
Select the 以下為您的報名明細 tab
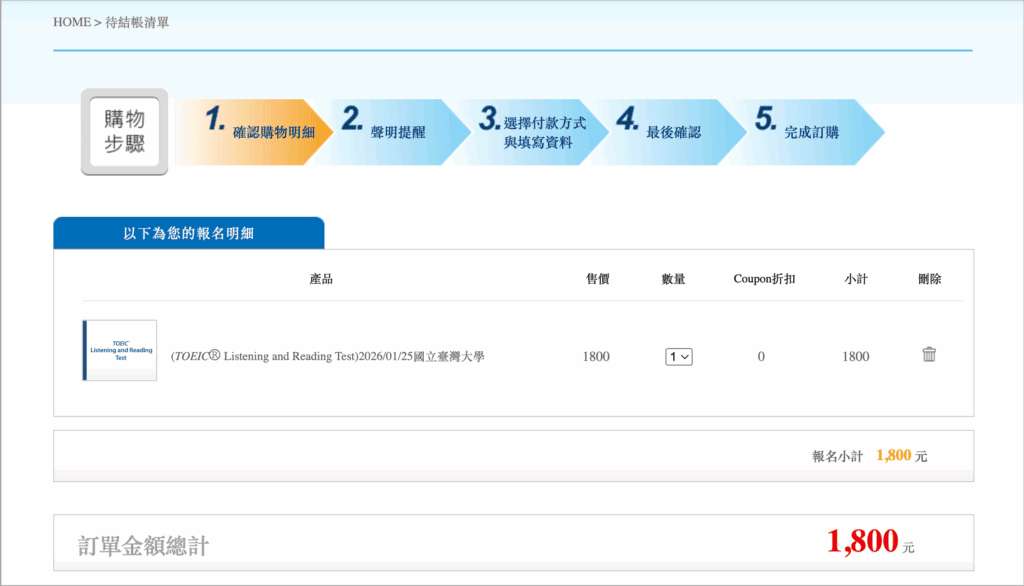tap(188, 233)
